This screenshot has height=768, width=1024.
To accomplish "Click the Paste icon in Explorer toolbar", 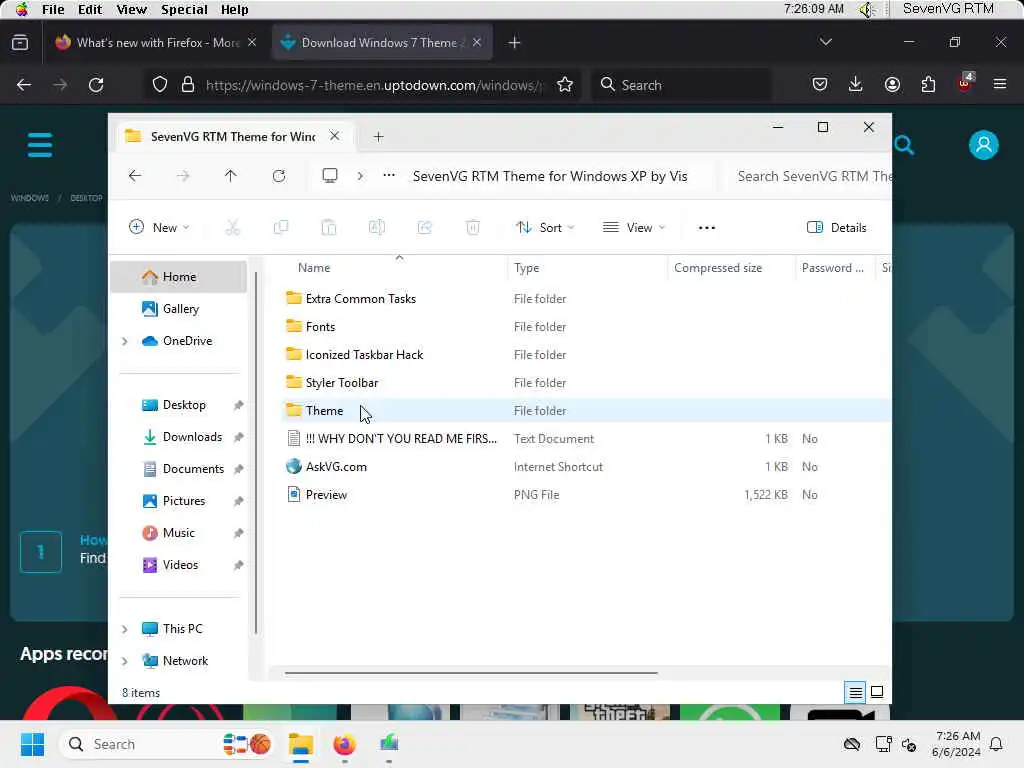I will pos(328,227).
